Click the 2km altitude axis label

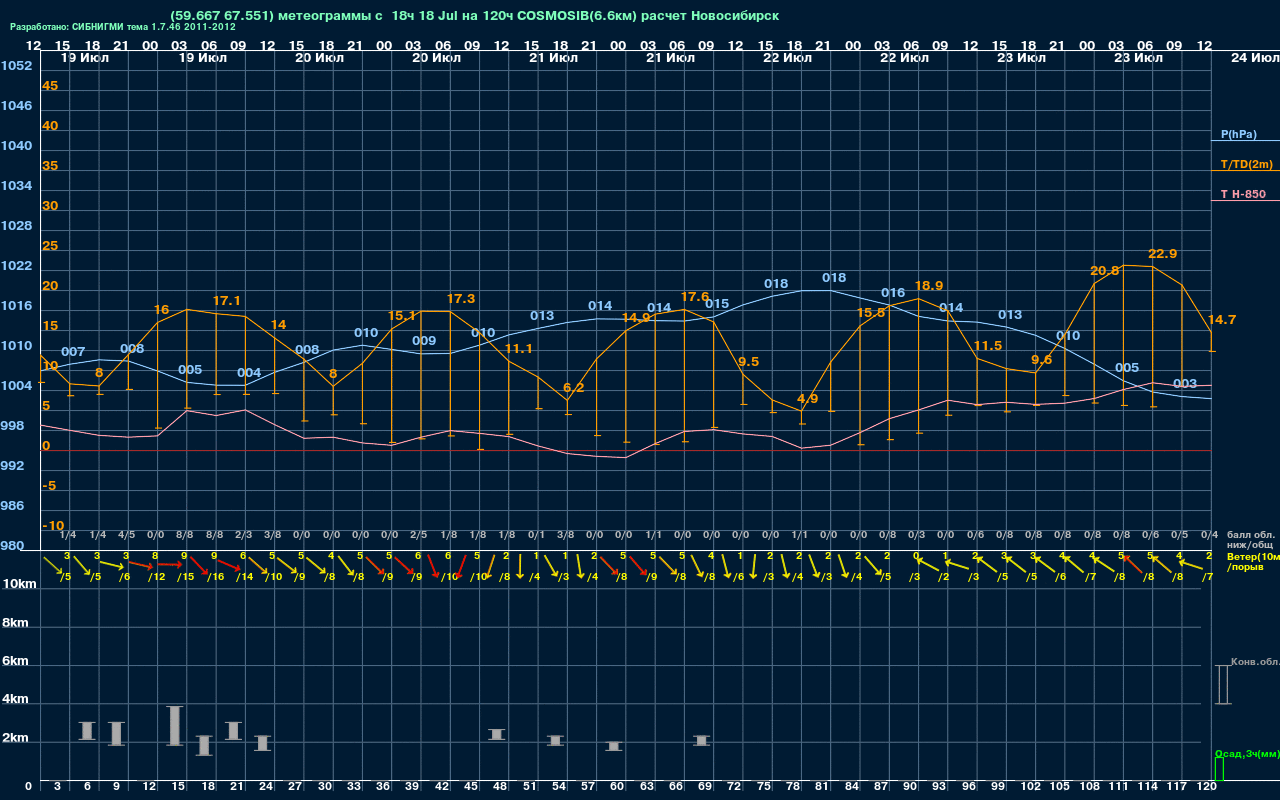pos(14,739)
